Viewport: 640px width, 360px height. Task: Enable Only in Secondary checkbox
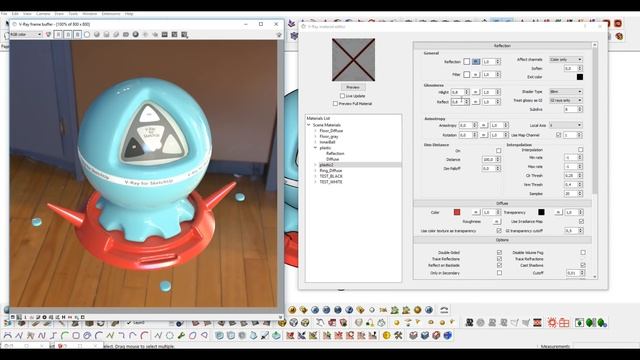click(x=499, y=273)
